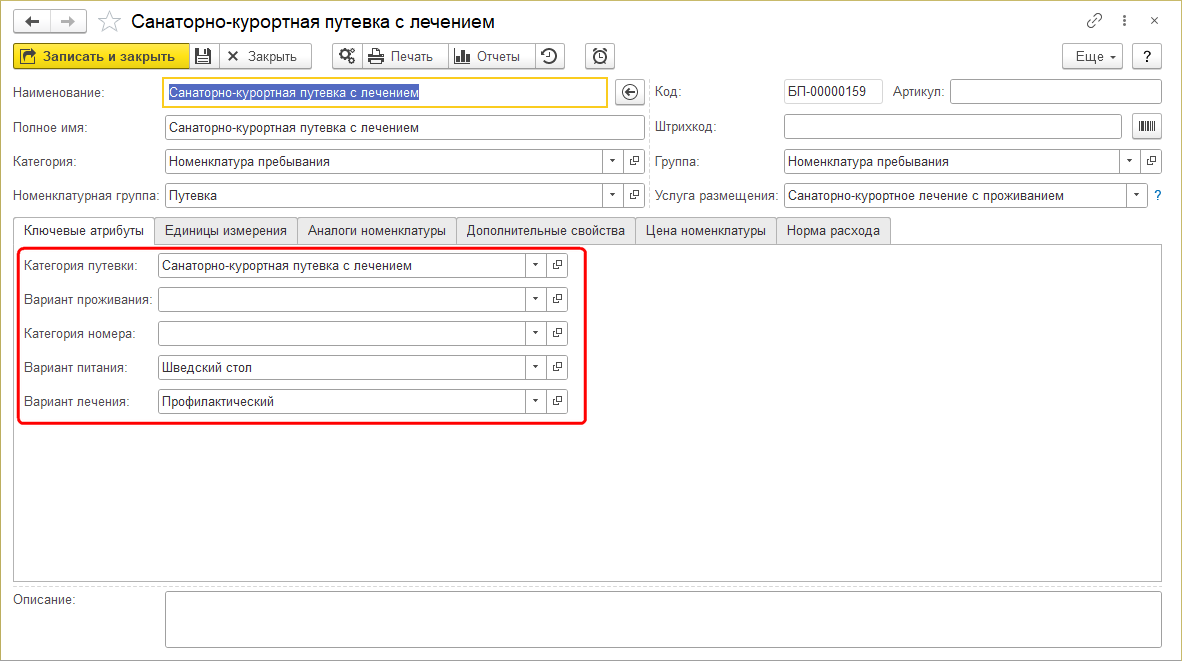Go forward with the right arrow button
The height and width of the screenshot is (661, 1182).
coord(68,21)
